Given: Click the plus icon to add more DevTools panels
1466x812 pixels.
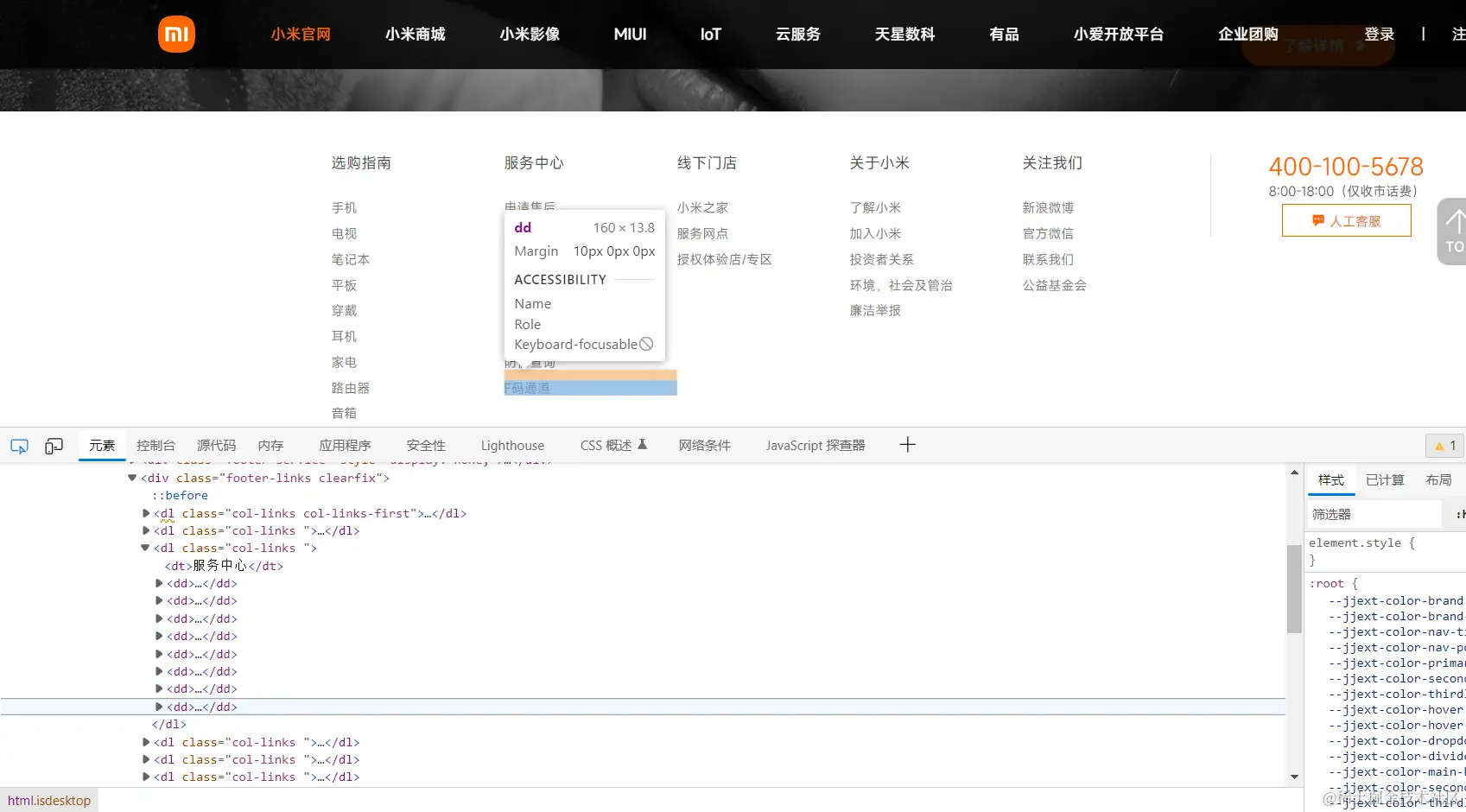Looking at the screenshot, I should (x=907, y=444).
